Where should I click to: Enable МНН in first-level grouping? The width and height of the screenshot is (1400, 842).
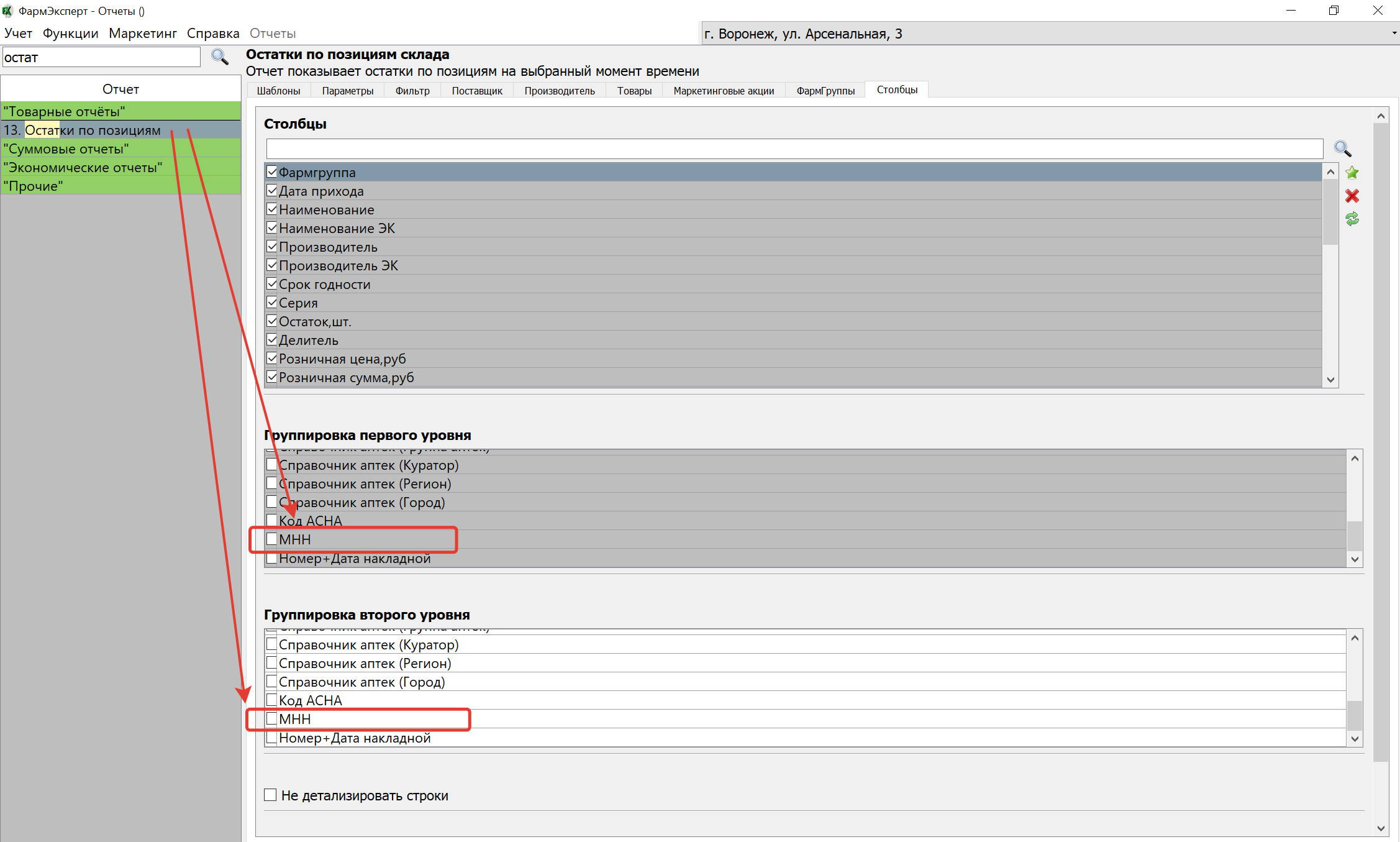click(271, 539)
